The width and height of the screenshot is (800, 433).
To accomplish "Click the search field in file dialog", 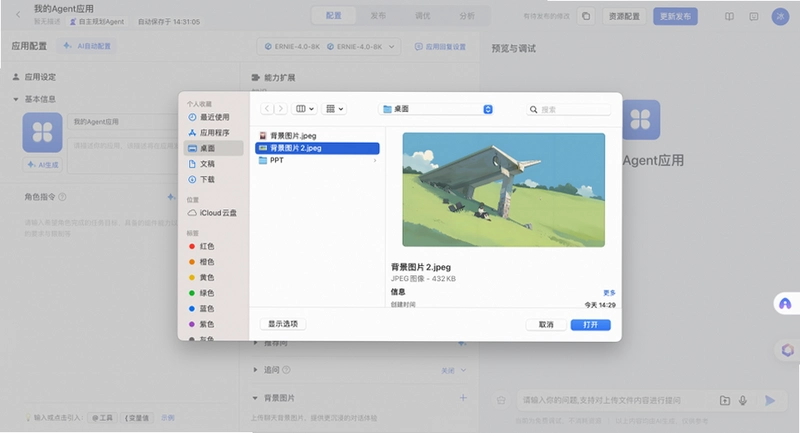I will click(x=568, y=109).
